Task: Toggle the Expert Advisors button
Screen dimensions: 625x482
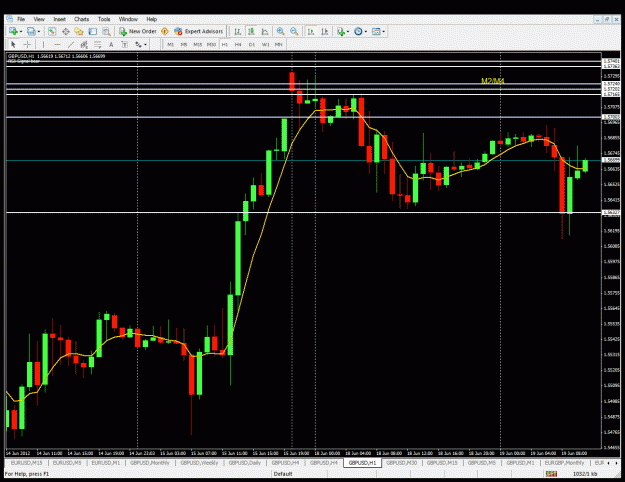Action: point(199,31)
